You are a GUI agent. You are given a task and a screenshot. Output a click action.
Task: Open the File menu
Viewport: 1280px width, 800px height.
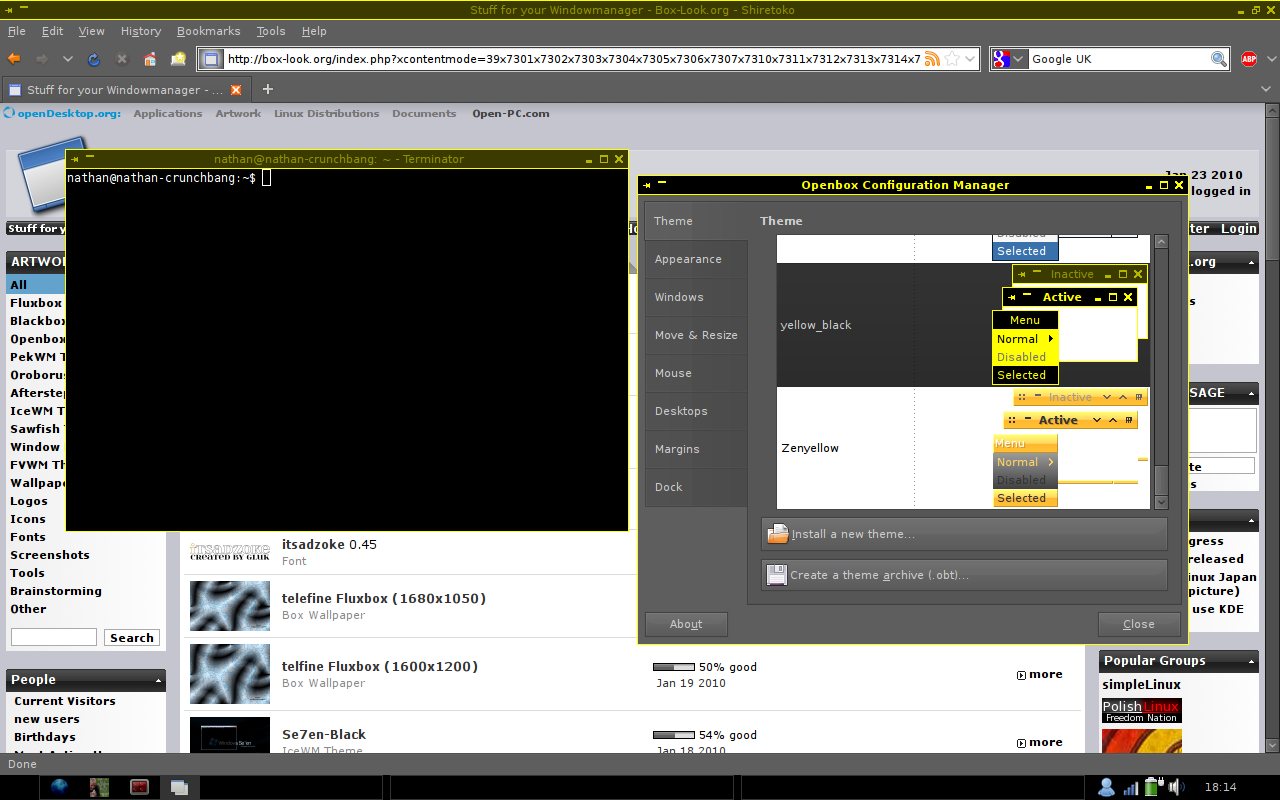pos(16,31)
